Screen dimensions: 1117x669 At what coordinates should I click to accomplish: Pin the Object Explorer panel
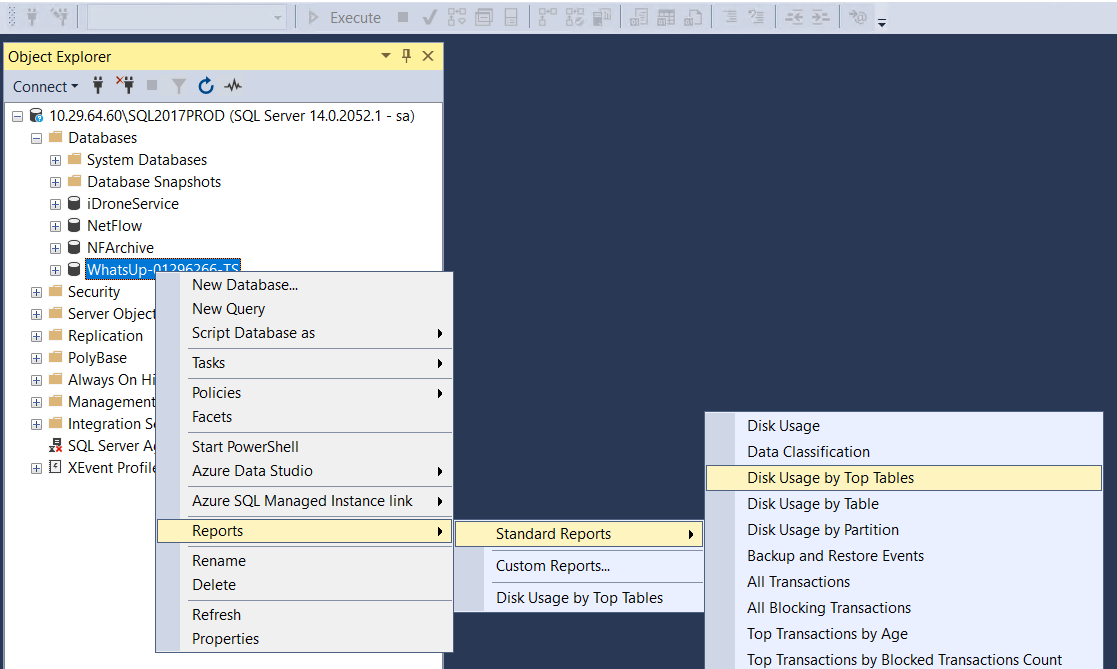(x=405, y=56)
